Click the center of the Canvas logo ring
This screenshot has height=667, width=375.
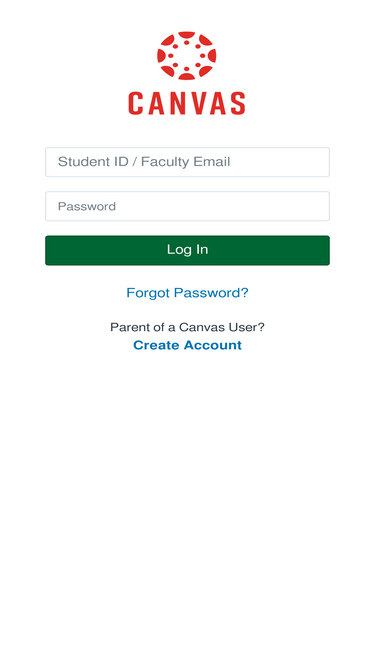[x=187, y=56]
